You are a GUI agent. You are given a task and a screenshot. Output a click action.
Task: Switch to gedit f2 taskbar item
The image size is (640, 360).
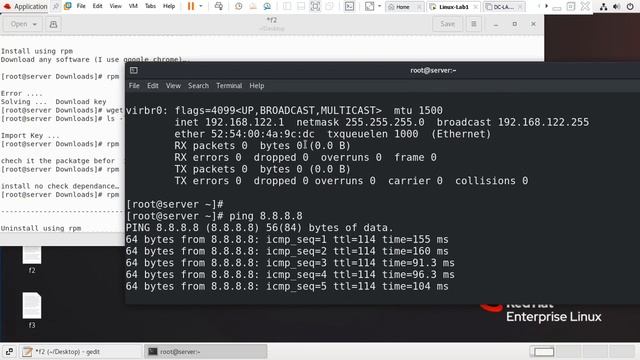click(81, 351)
